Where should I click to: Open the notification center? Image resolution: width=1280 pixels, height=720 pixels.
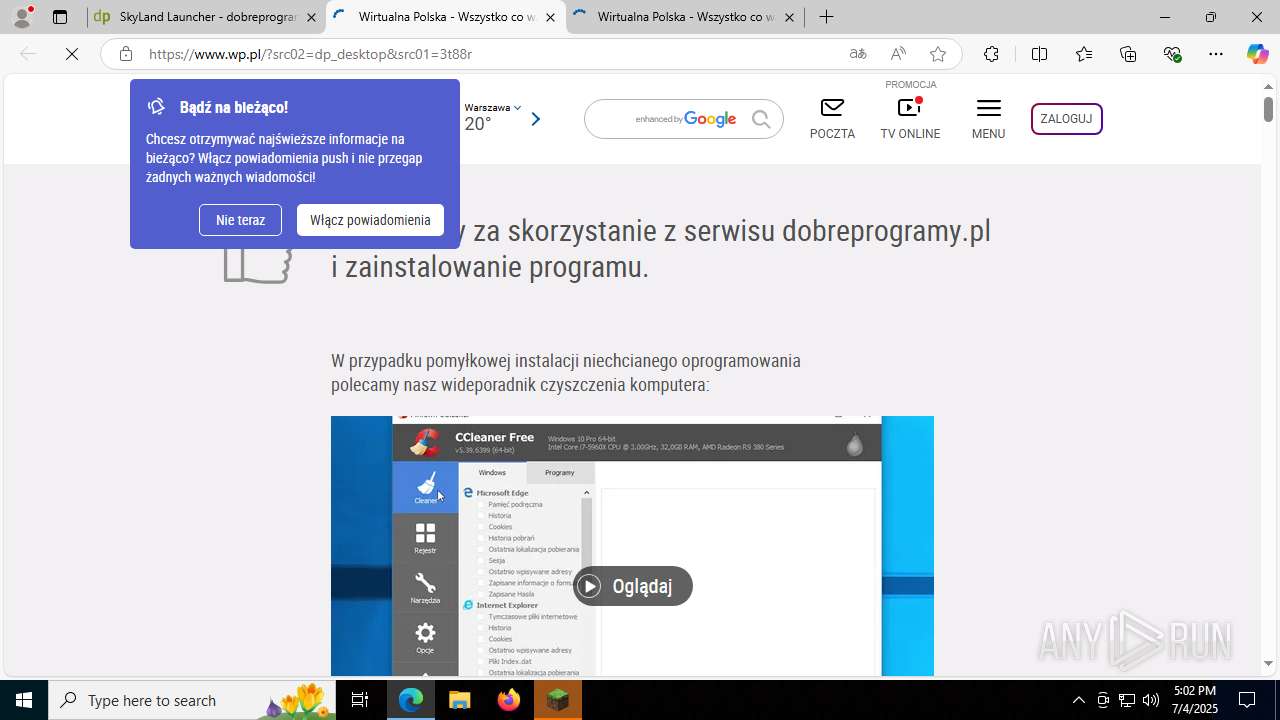1248,700
